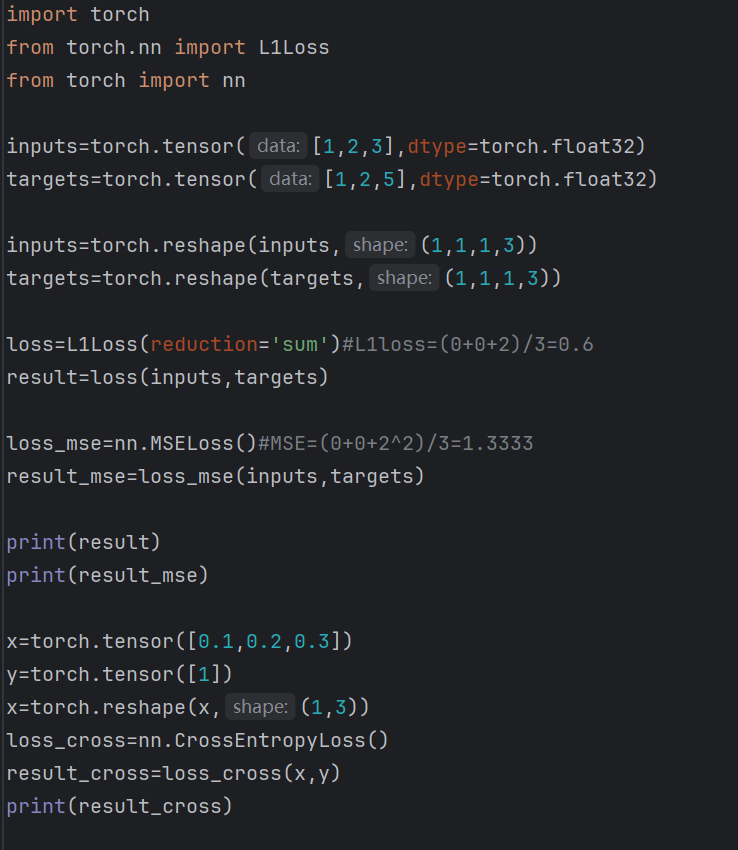Click the 'import torch' statement on the first line
Image resolution: width=738 pixels, height=850 pixels.
click(78, 14)
